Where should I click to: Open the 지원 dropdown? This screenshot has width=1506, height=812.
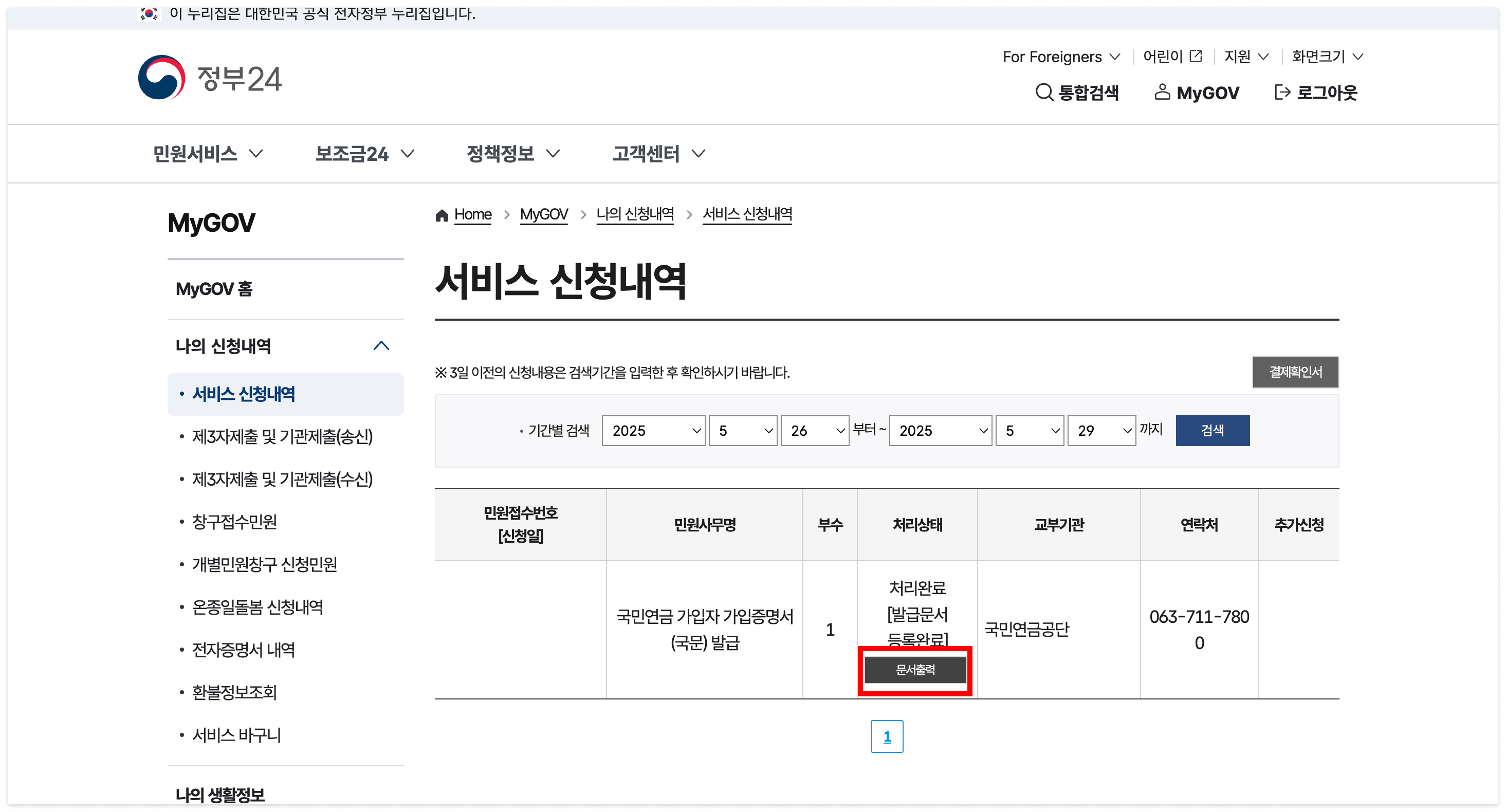click(x=1246, y=56)
